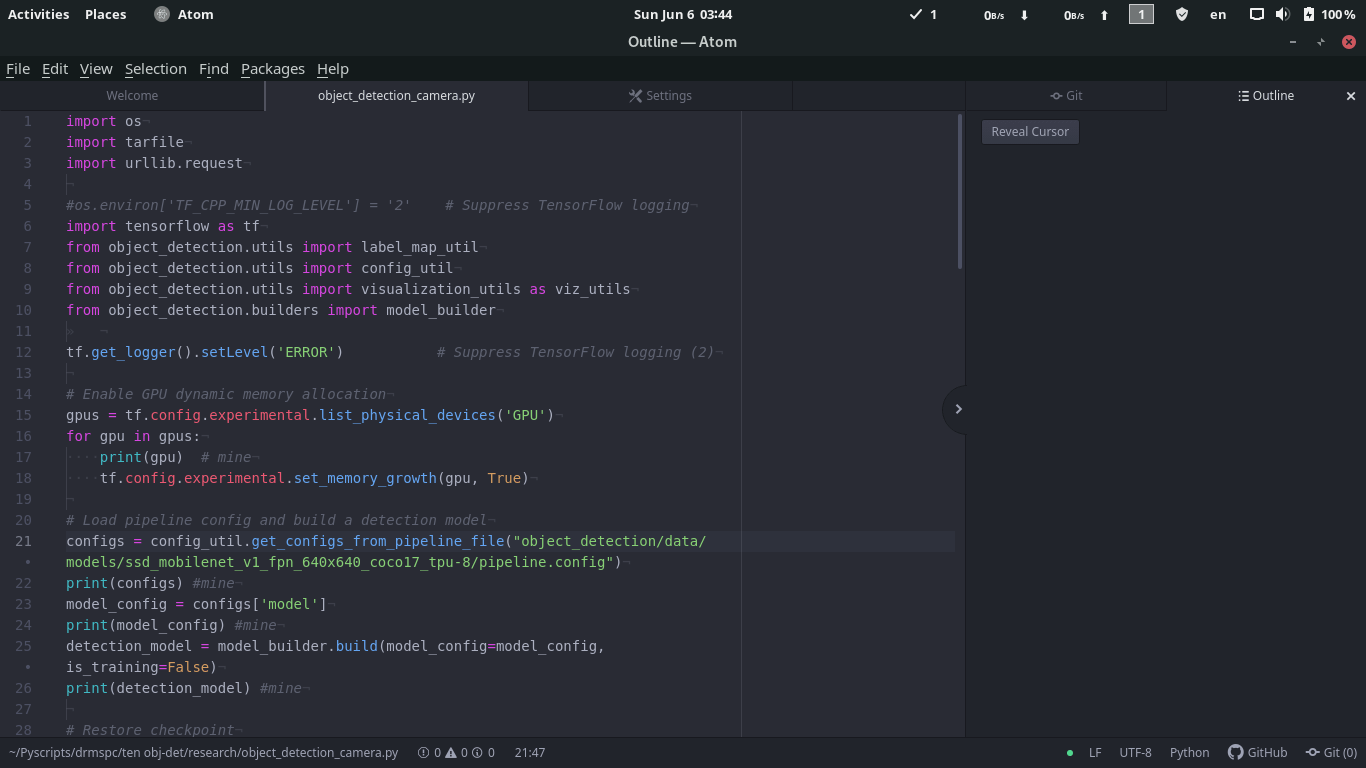
Task: Open the GitHub panel from status bar
Action: [1257, 752]
